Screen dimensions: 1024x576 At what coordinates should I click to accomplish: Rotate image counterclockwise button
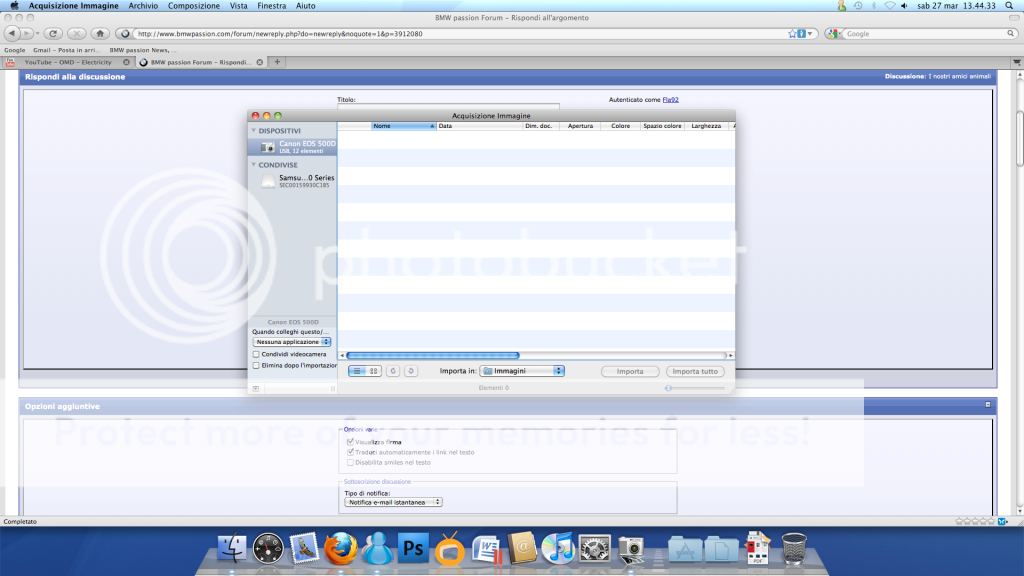[x=393, y=371]
